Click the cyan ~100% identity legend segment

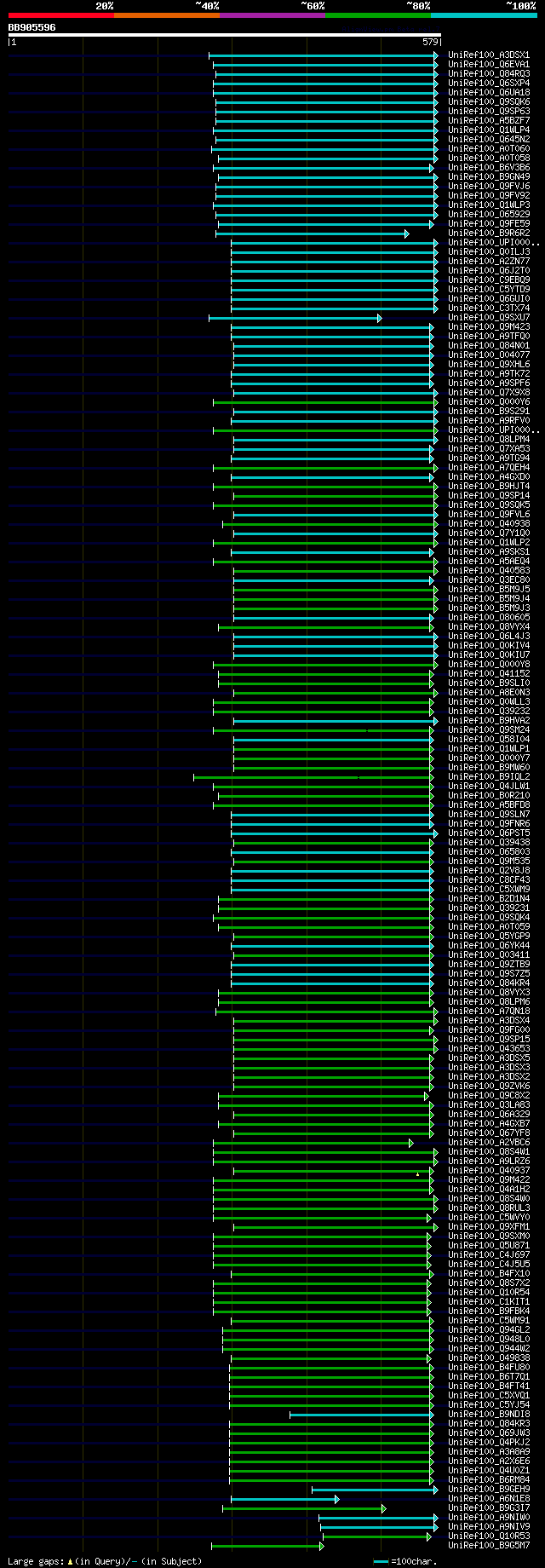[x=484, y=15]
